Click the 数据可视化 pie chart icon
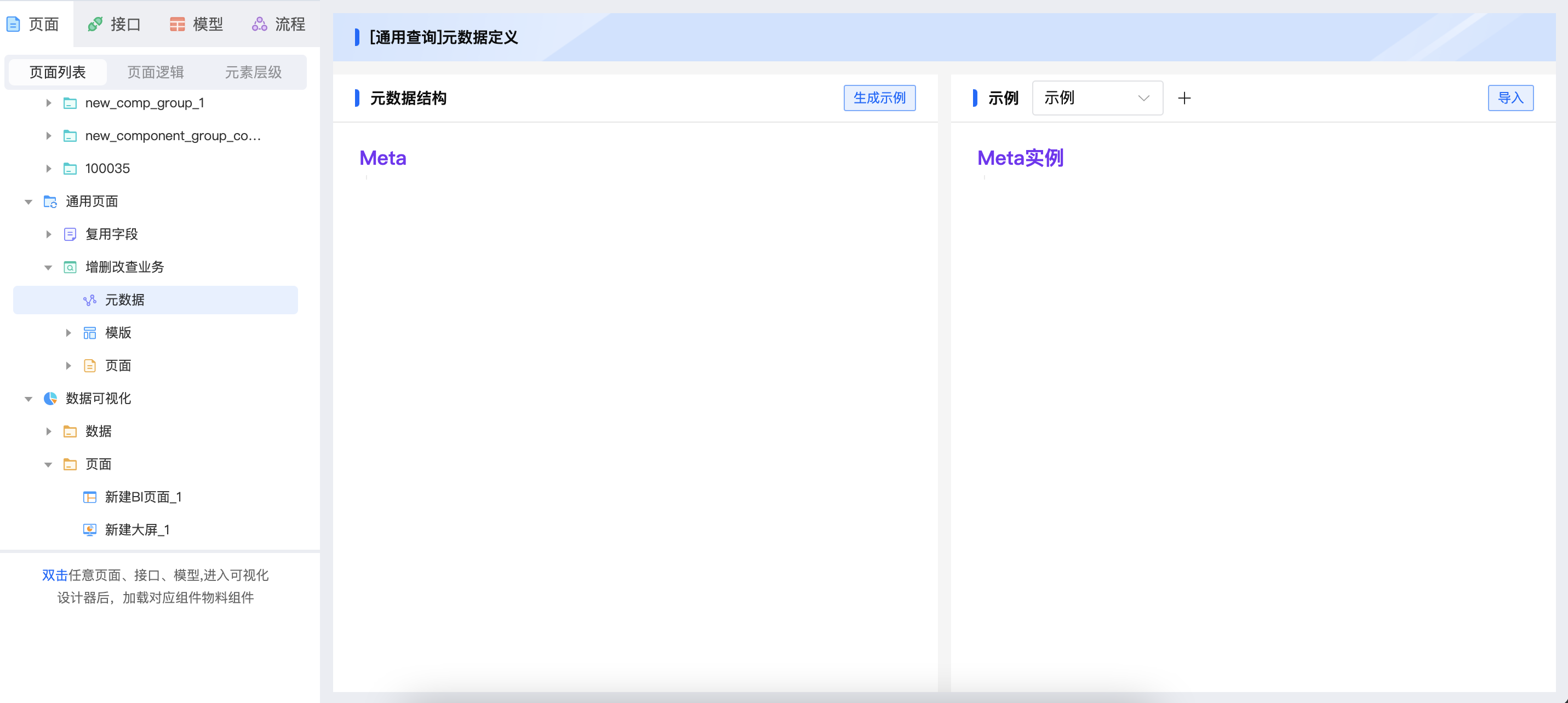Screen dimensions: 1568x703 coord(50,399)
